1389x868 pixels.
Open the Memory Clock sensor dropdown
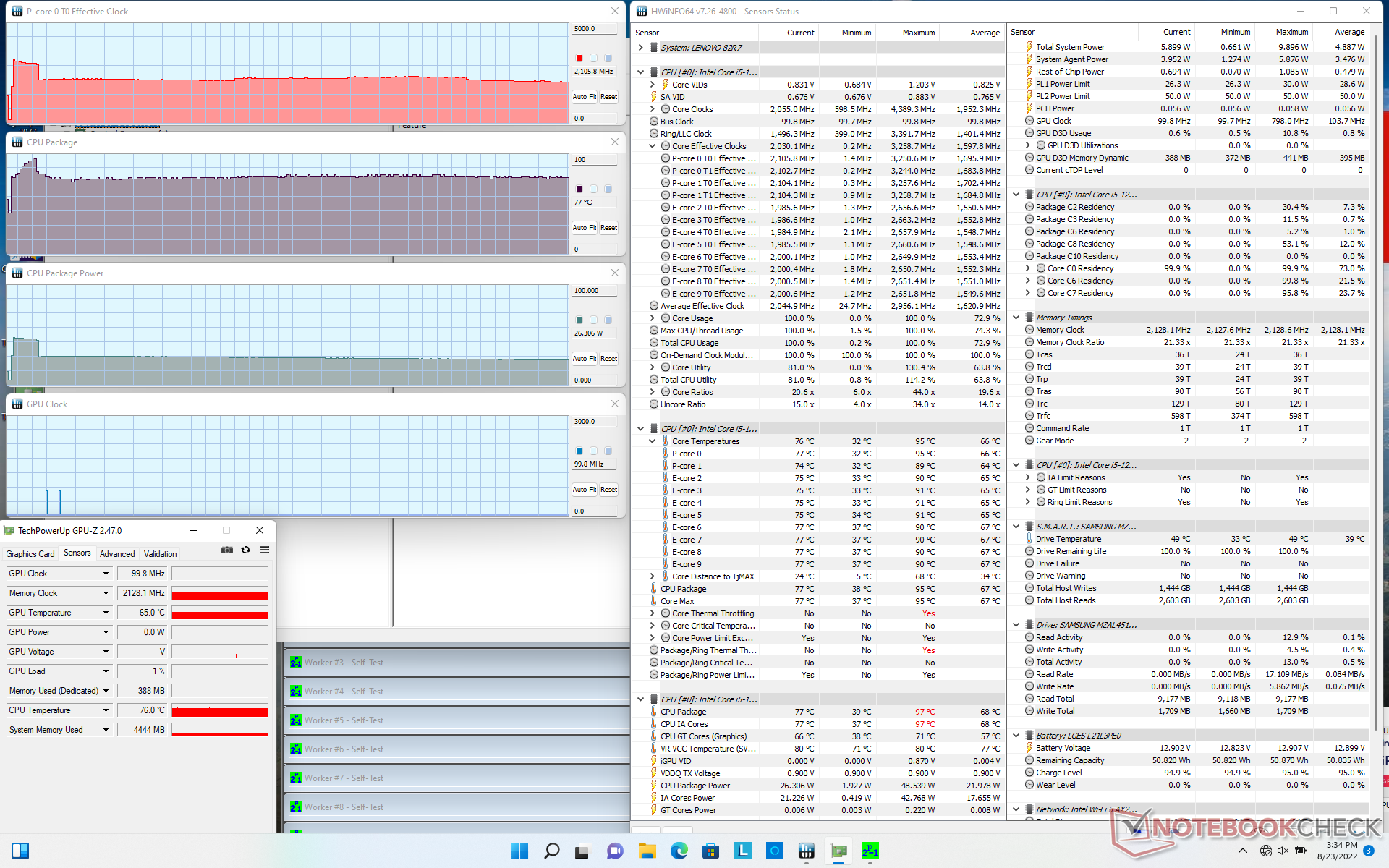pos(106,593)
